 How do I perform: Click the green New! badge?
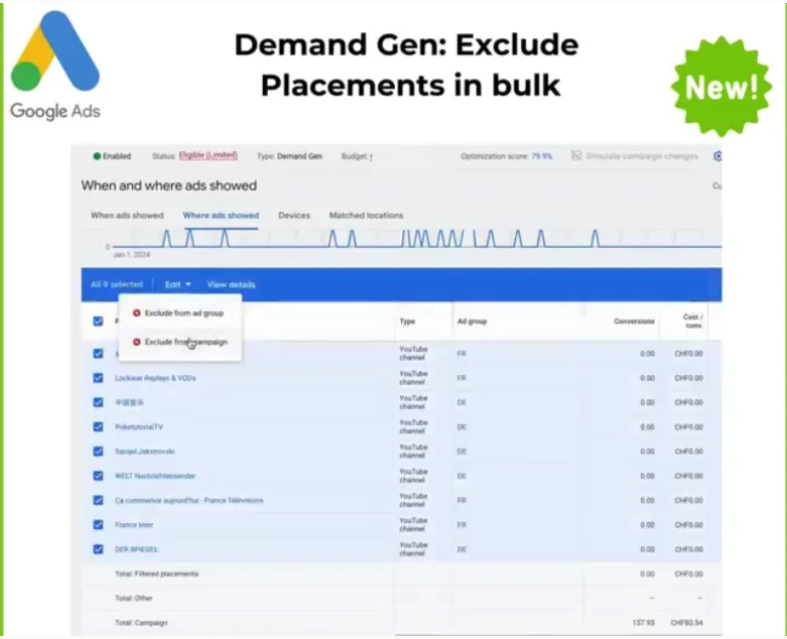click(x=721, y=87)
